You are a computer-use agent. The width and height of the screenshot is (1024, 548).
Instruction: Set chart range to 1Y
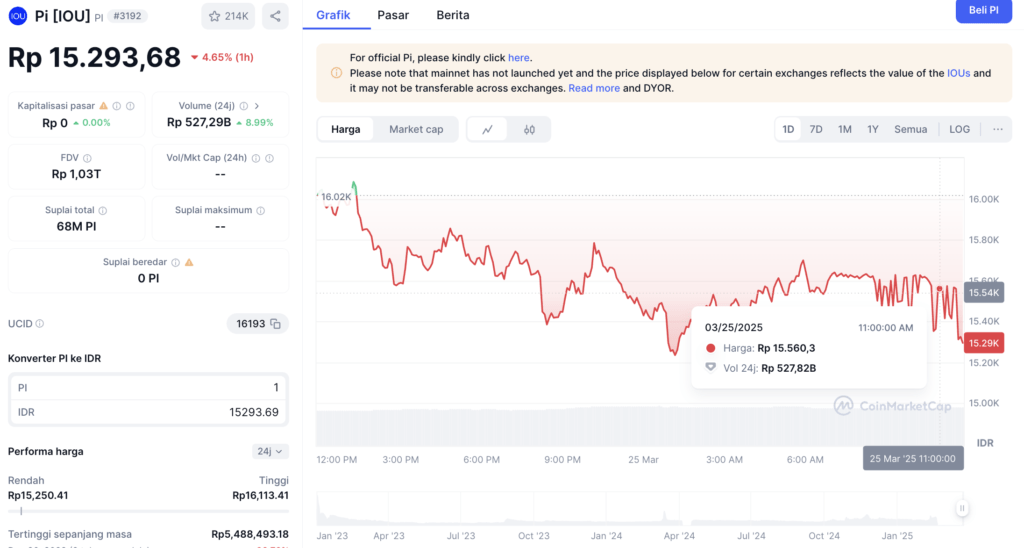(x=872, y=129)
